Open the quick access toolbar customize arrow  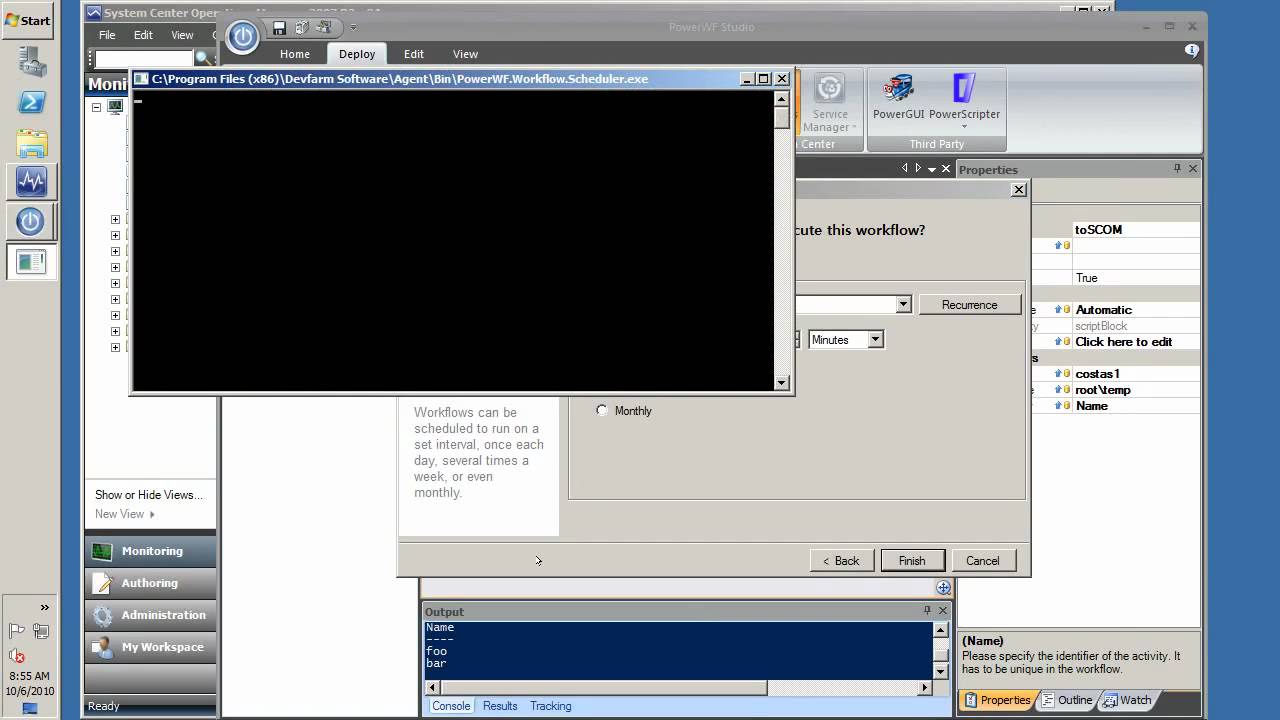(353, 28)
